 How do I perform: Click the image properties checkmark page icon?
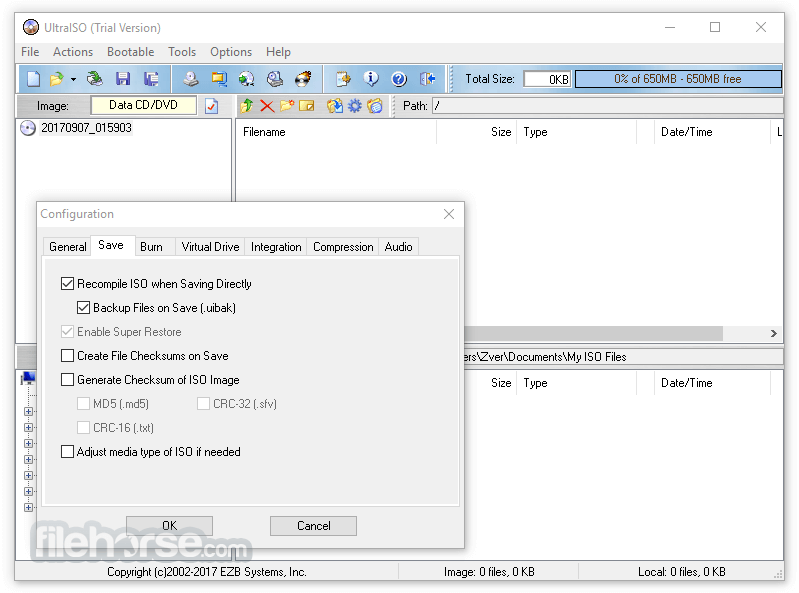[x=211, y=106]
